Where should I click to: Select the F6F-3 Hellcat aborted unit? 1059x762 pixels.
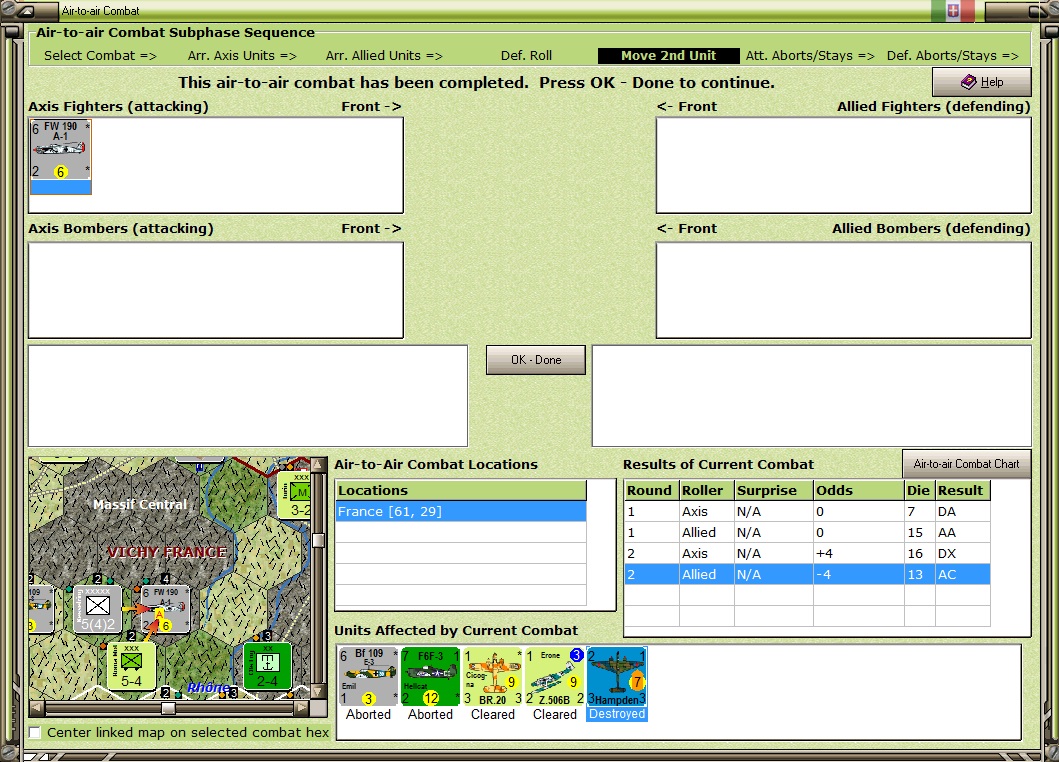coord(430,676)
